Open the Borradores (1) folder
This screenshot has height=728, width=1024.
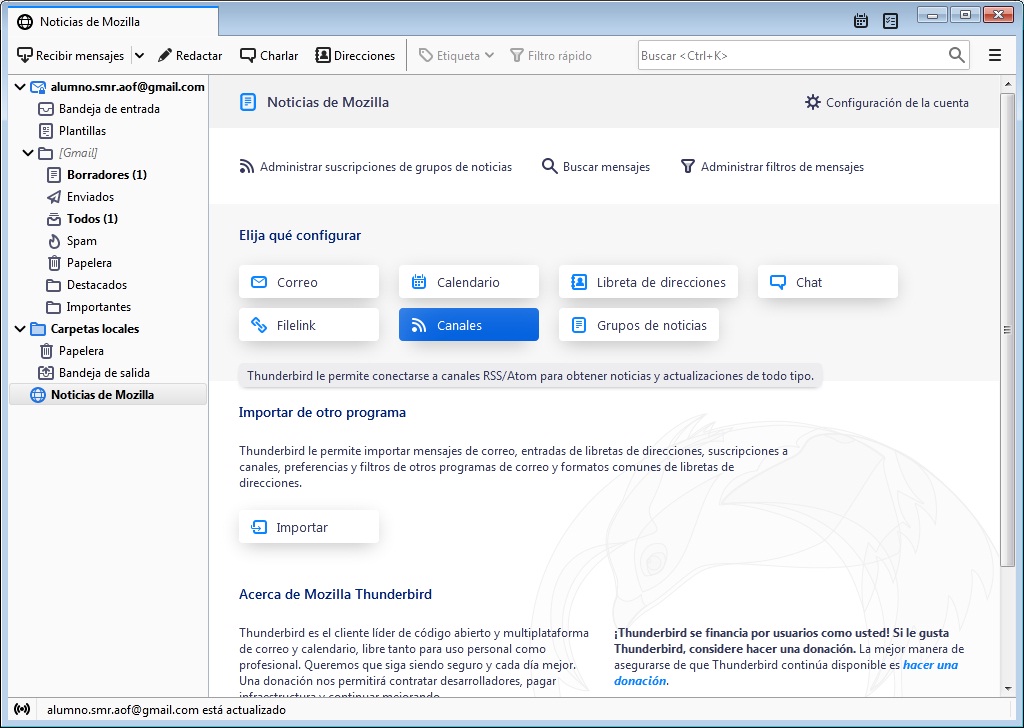click(108, 174)
